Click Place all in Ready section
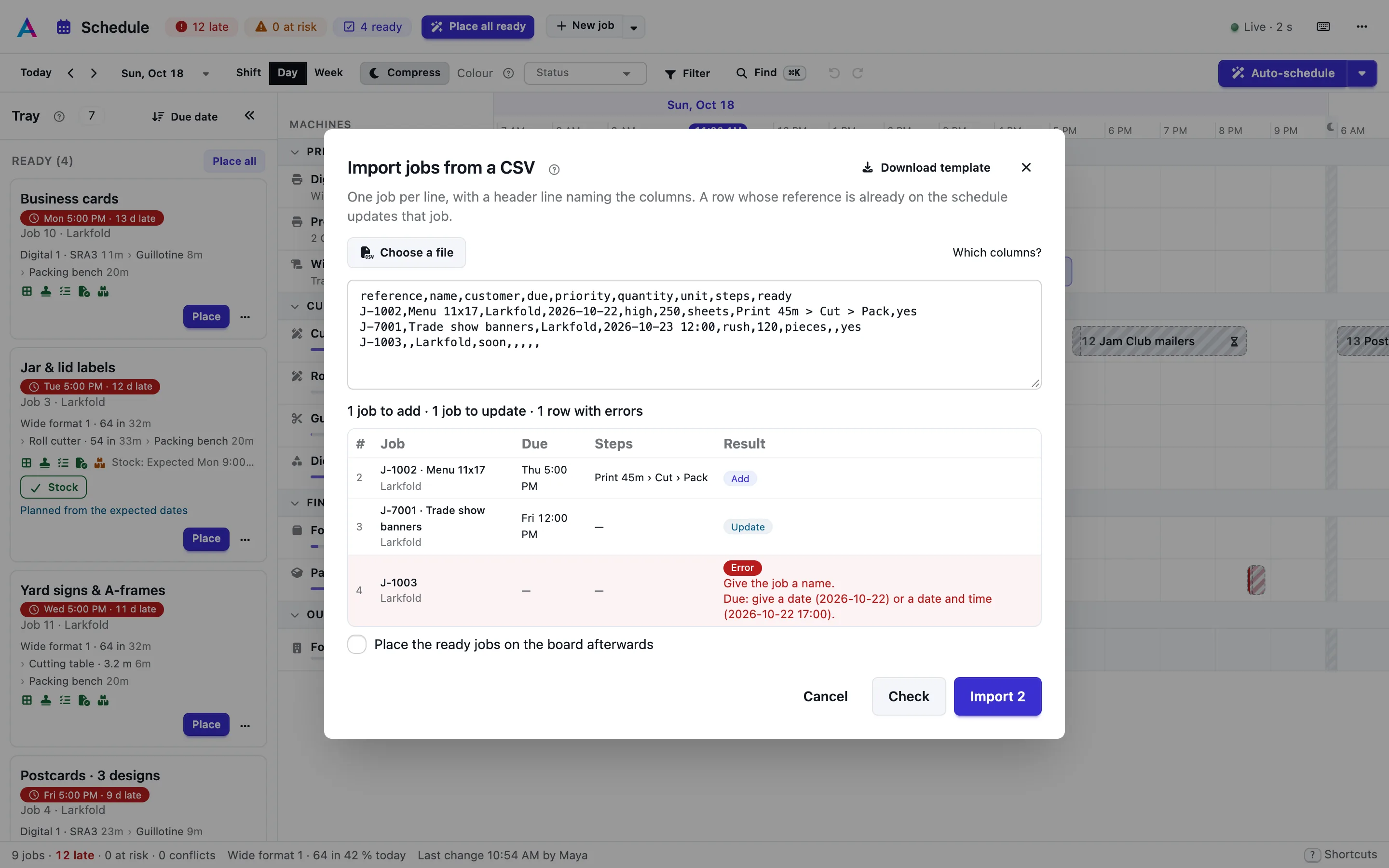This screenshot has width=1389, height=868. [x=234, y=162]
